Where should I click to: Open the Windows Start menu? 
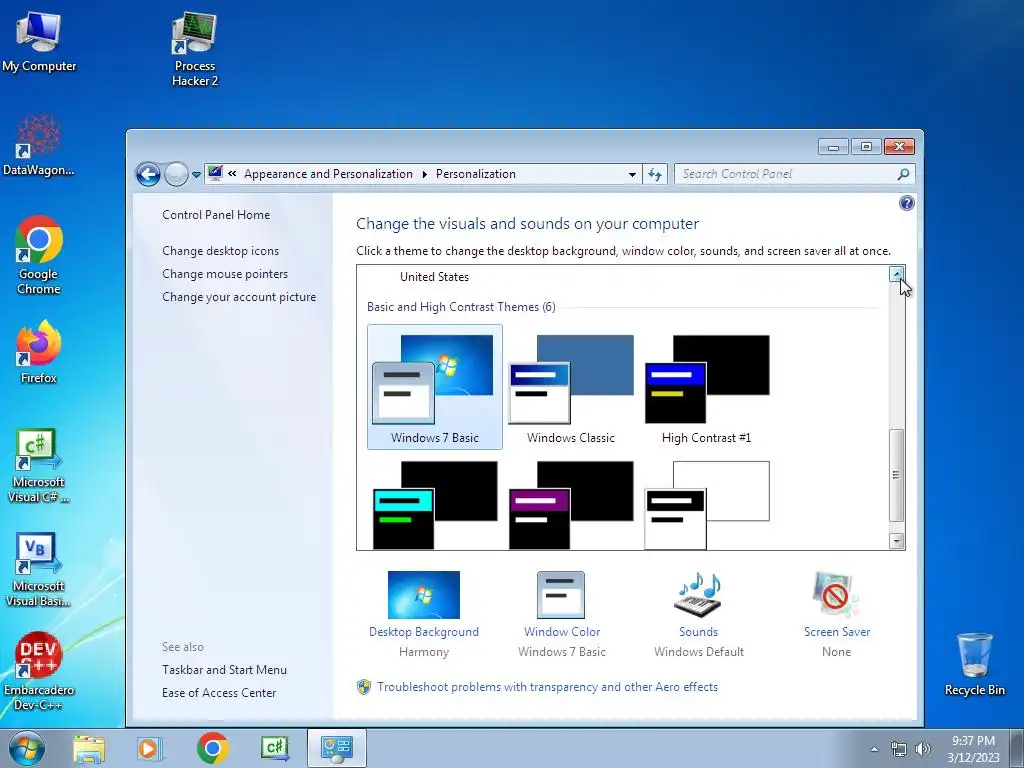tap(27, 748)
